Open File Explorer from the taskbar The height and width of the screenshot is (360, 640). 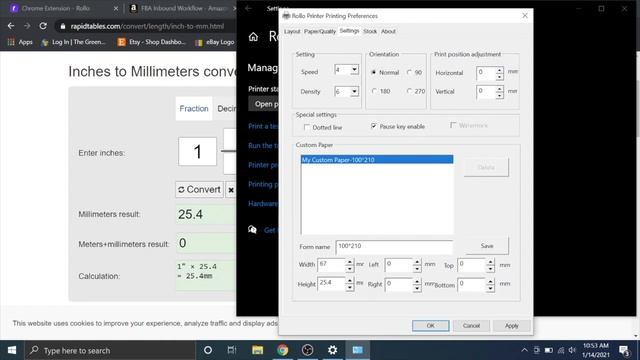click(257, 350)
